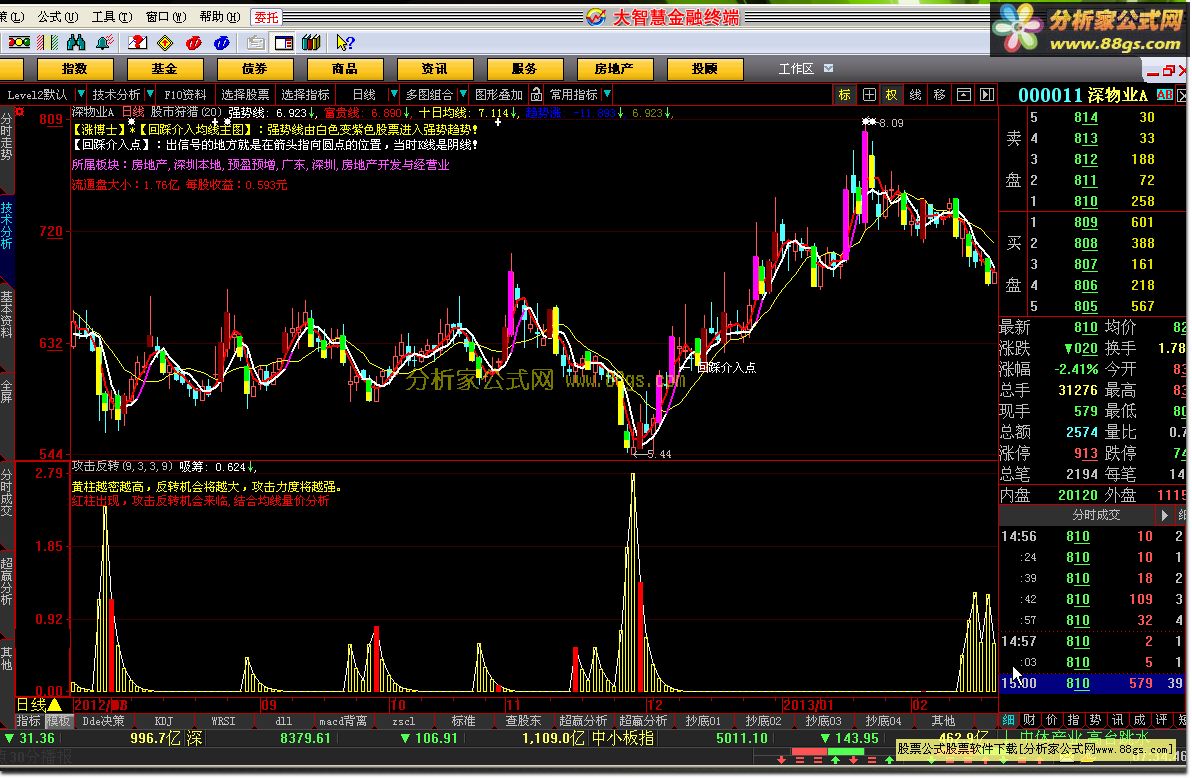Click the blue circular info icon
This screenshot has width=1192, height=778.
coord(222,43)
